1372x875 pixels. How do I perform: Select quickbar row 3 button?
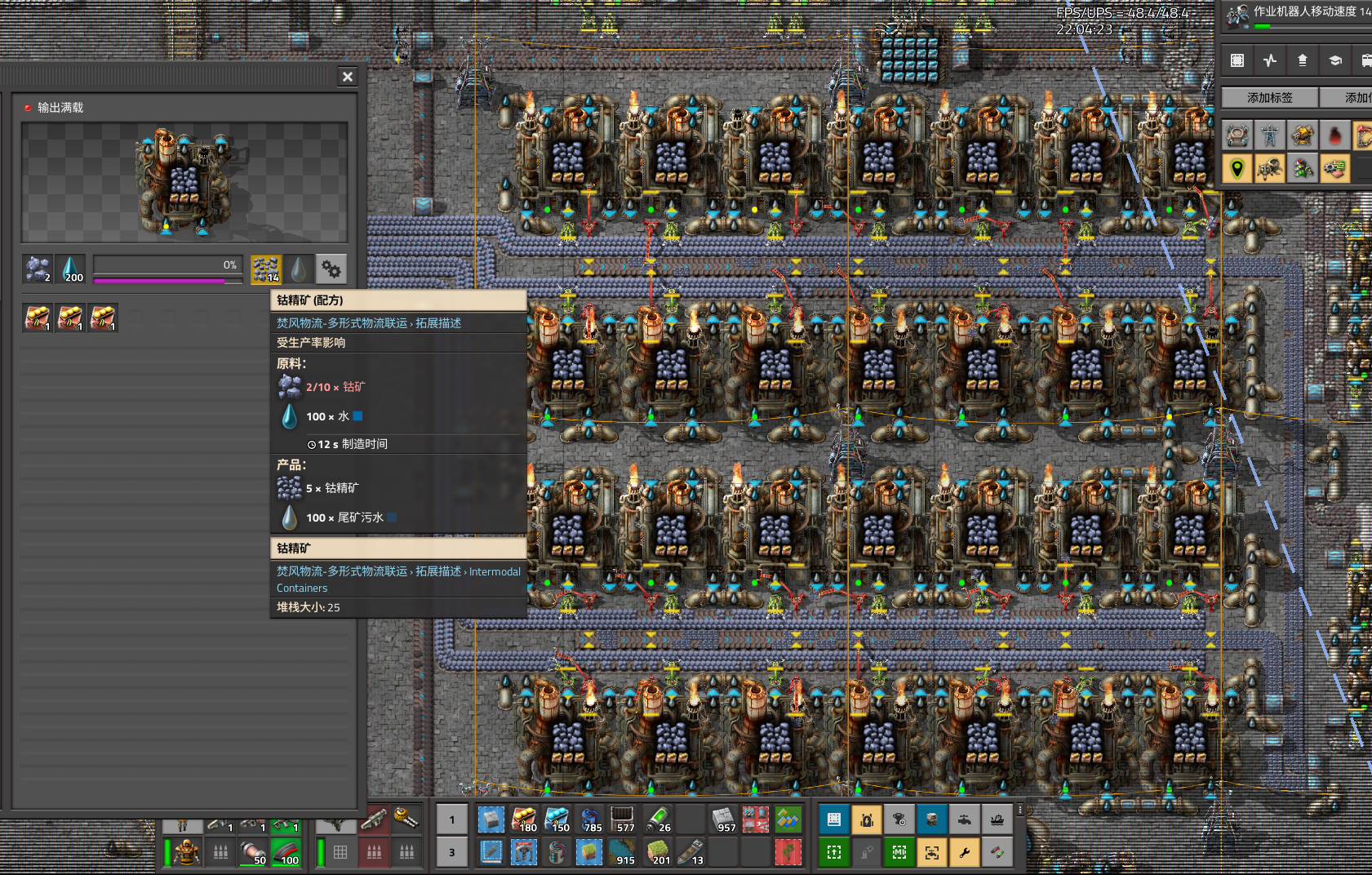coord(452,852)
